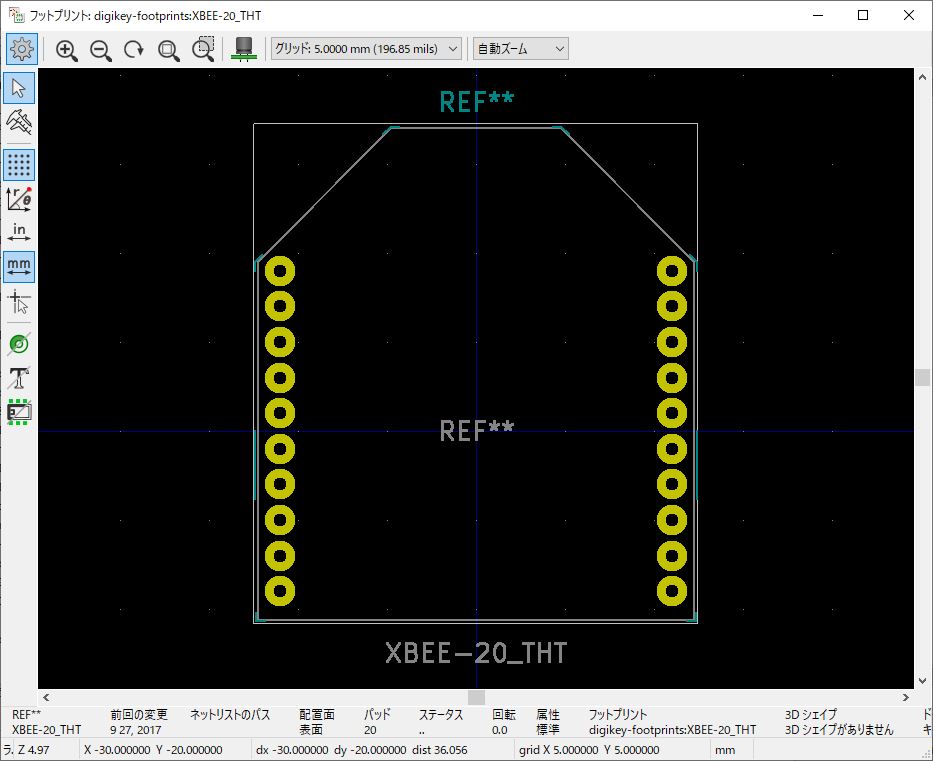This screenshot has height=761, width=933.
Task: Click the '3D シェイプがありません' message
Action: [839, 730]
